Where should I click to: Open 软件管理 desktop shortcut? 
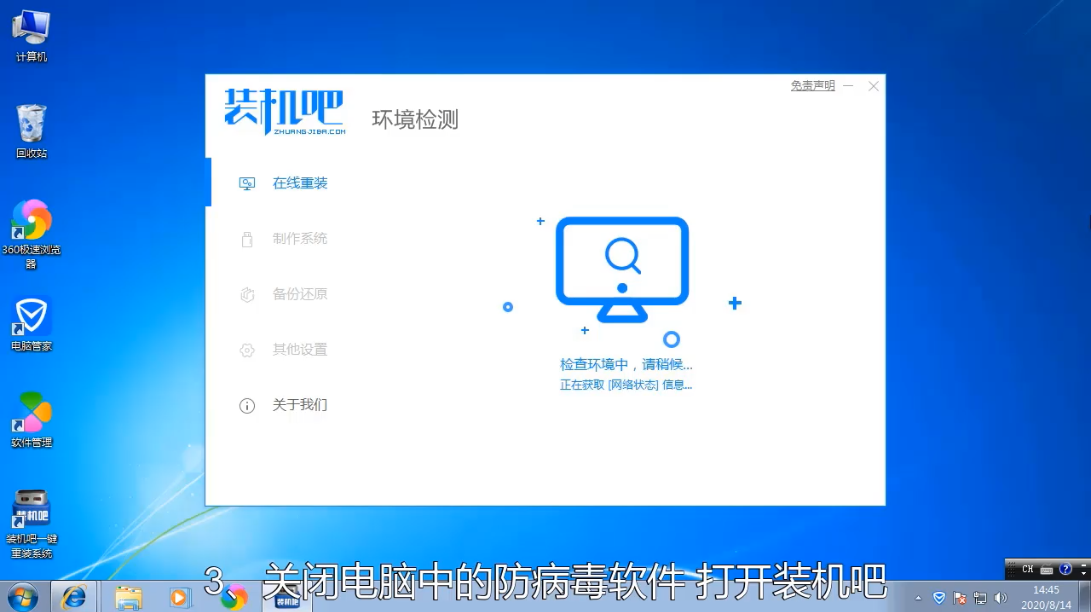coord(31,411)
